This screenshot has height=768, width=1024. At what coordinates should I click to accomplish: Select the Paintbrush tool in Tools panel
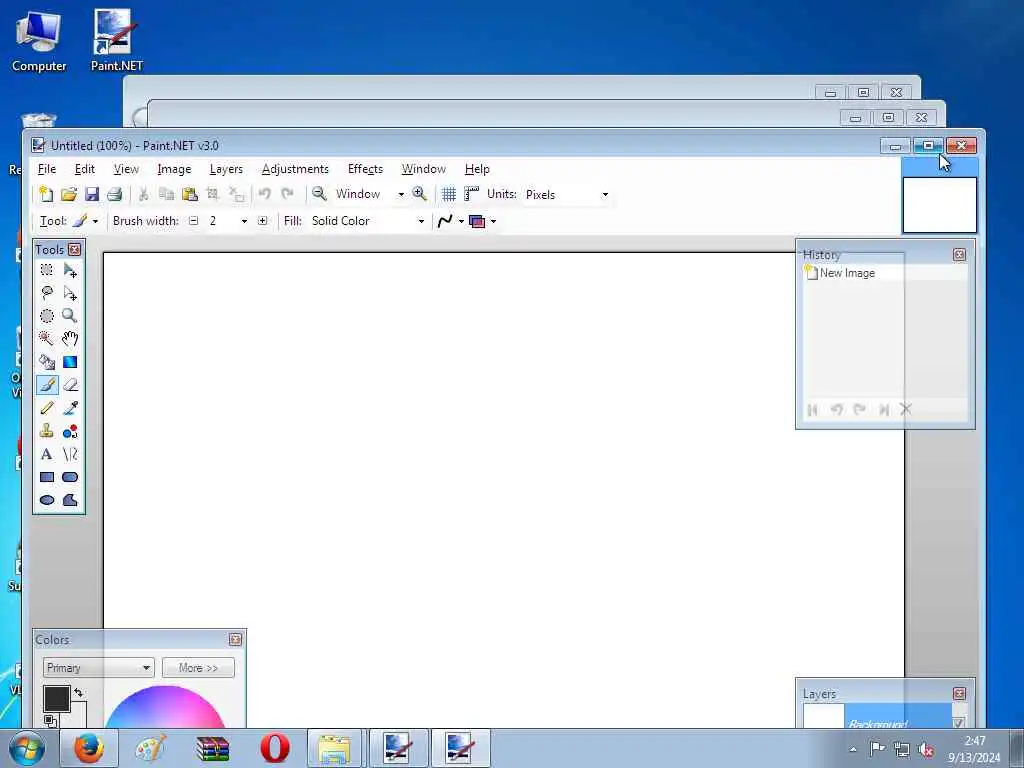coord(47,385)
